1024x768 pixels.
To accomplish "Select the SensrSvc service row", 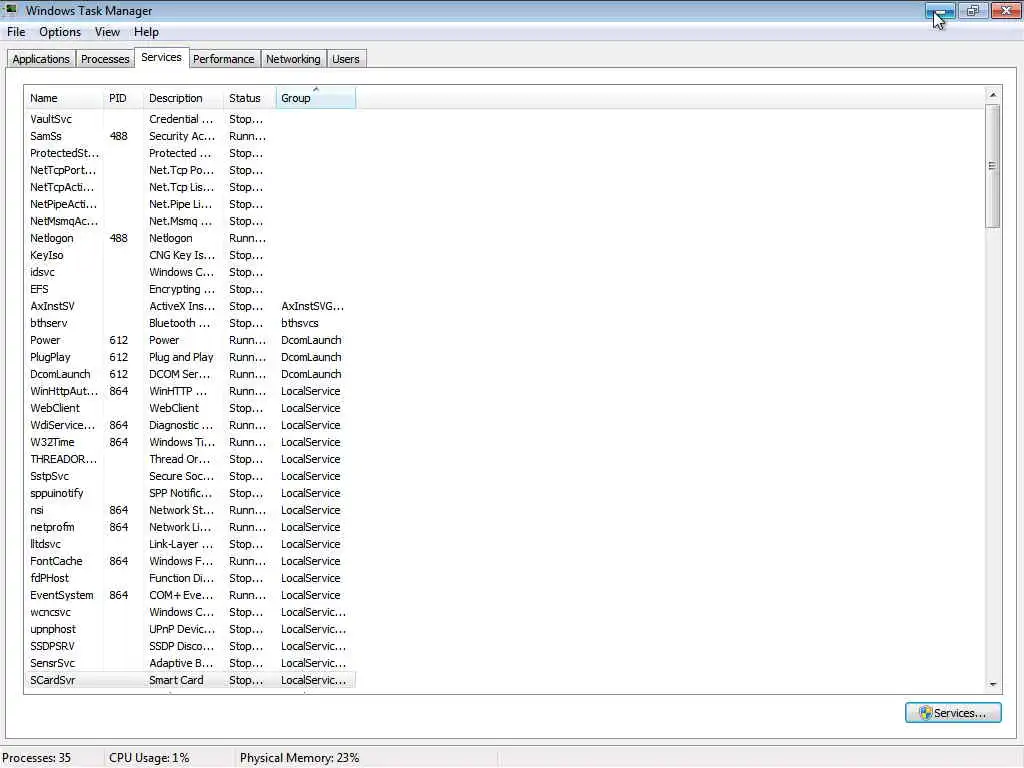I will [190, 662].
